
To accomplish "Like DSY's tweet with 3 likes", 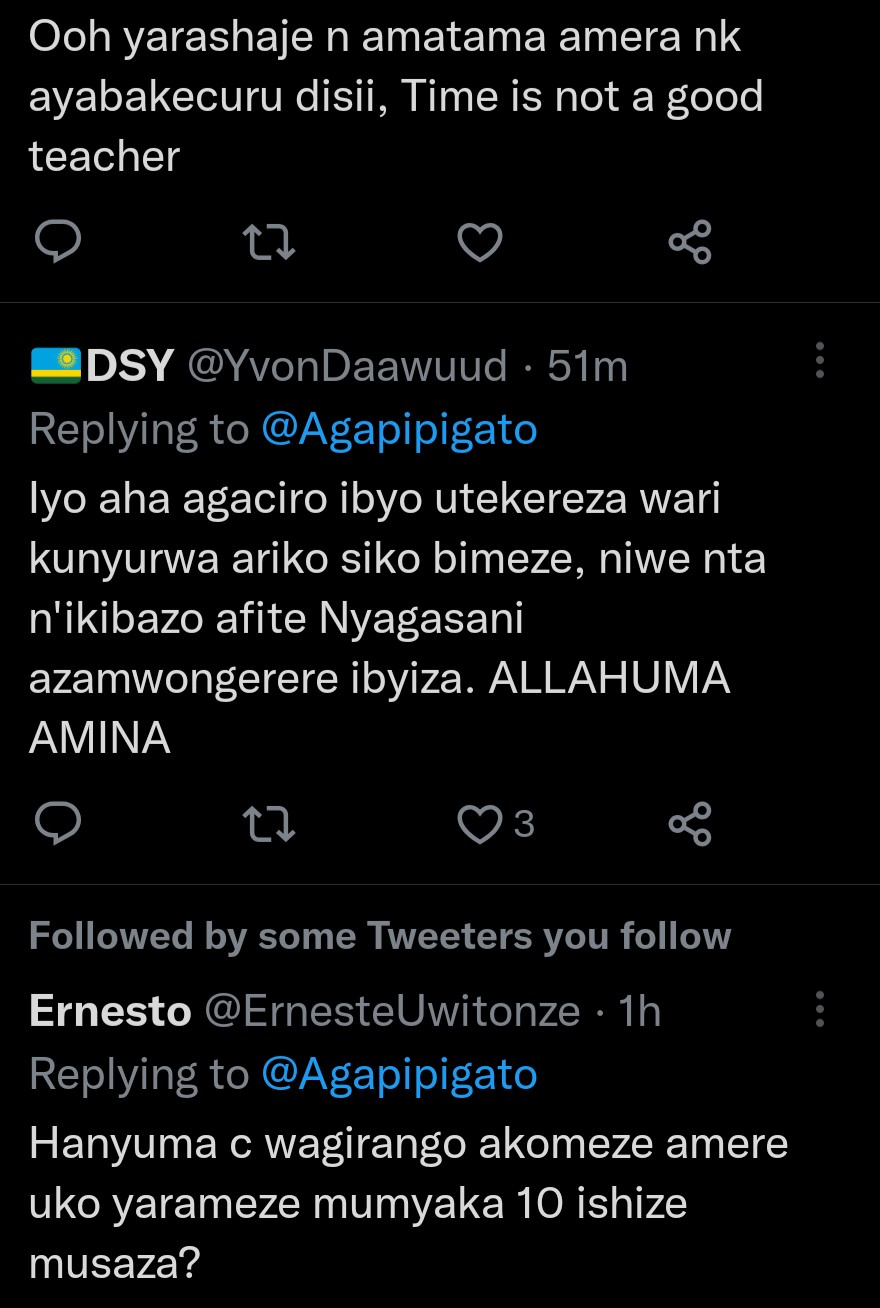I will point(479,824).
